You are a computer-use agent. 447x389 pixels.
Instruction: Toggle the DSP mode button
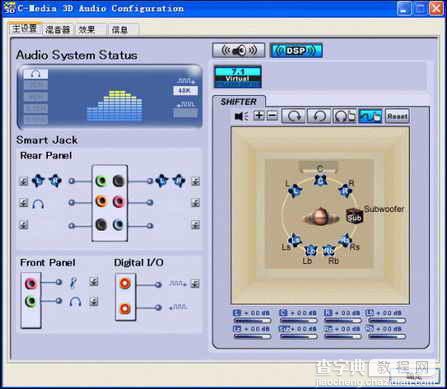click(x=296, y=51)
